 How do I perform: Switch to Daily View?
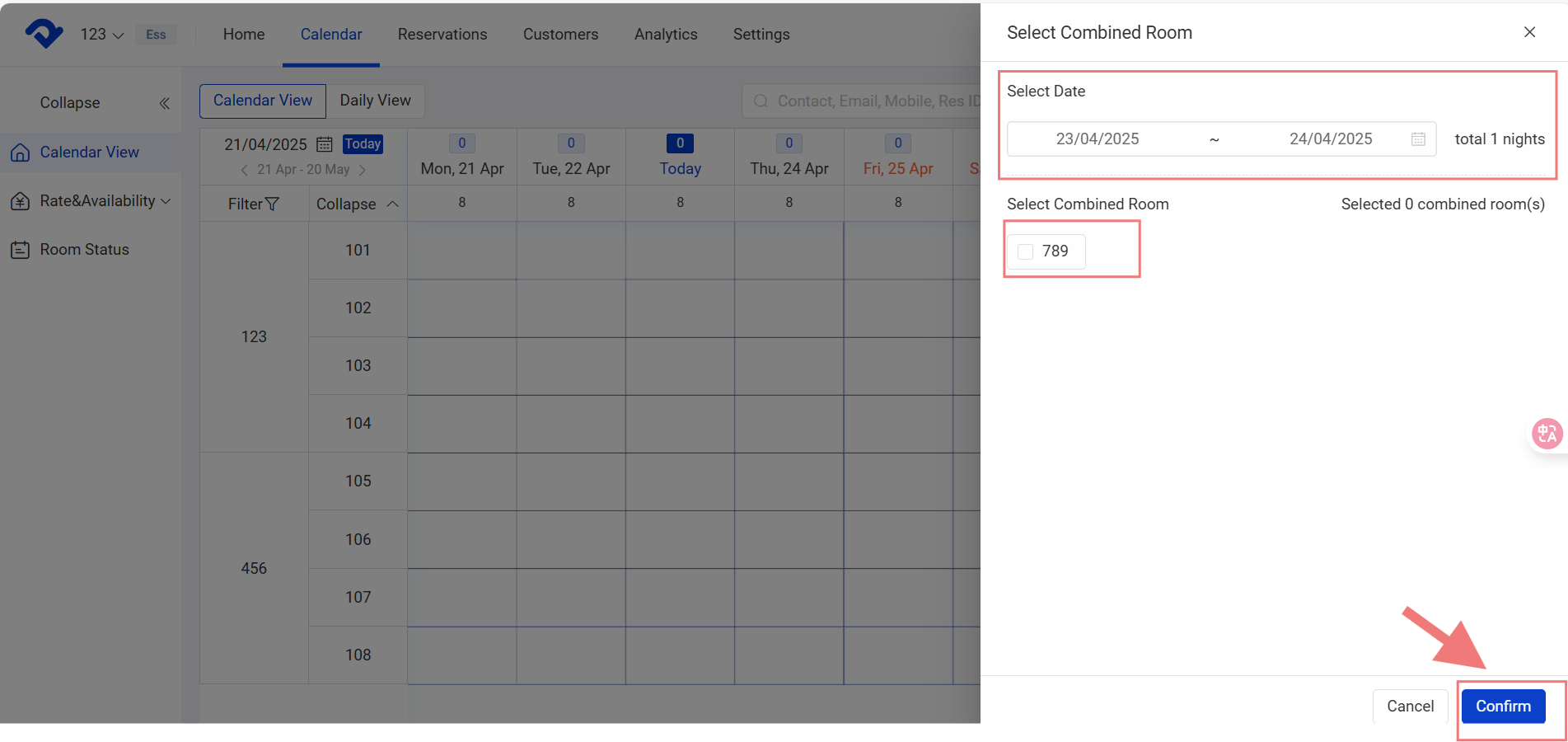pyautogui.click(x=375, y=101)
